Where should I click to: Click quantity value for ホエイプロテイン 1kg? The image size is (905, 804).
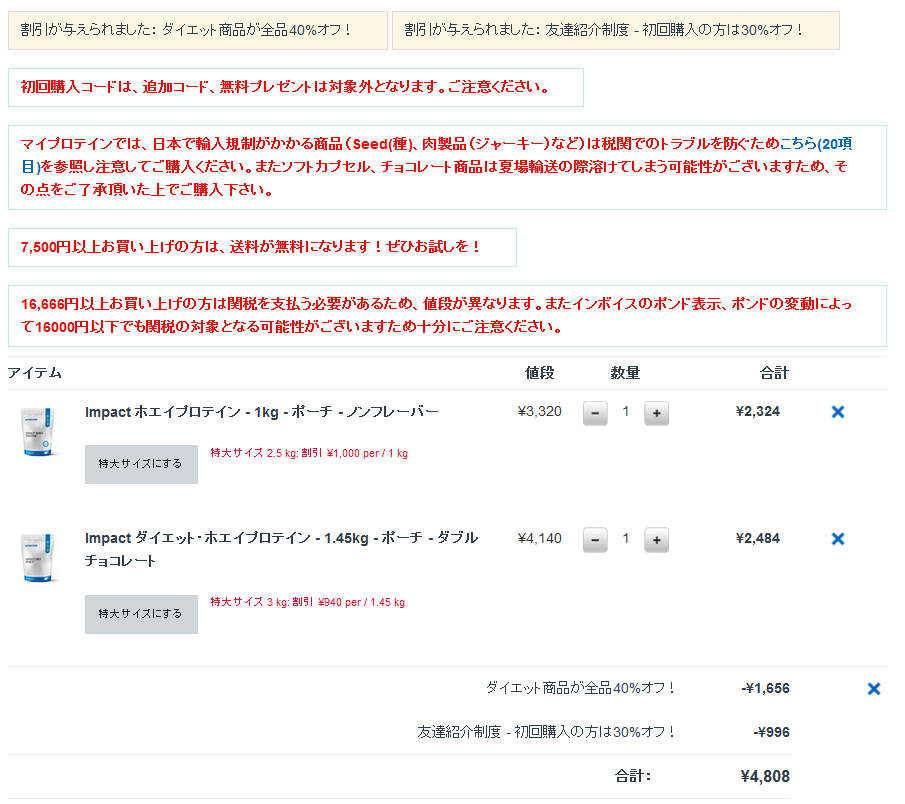(x=626, y=412)
